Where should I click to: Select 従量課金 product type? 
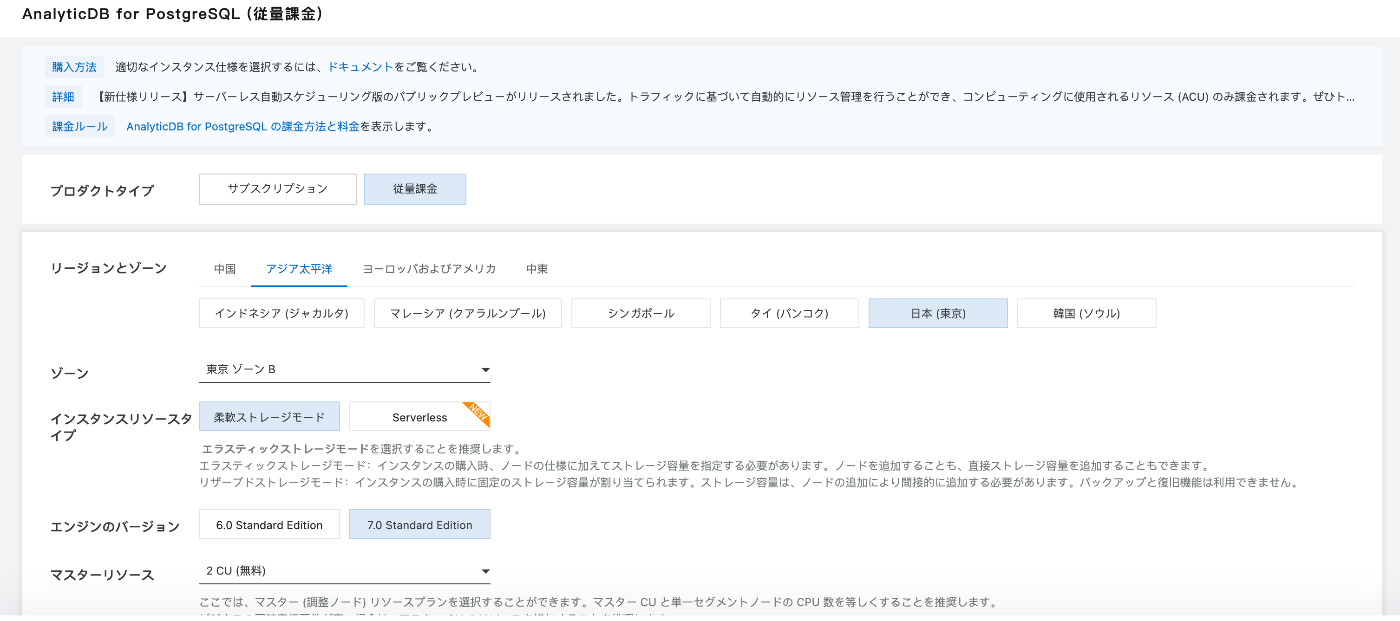click(x=414, y=189)
